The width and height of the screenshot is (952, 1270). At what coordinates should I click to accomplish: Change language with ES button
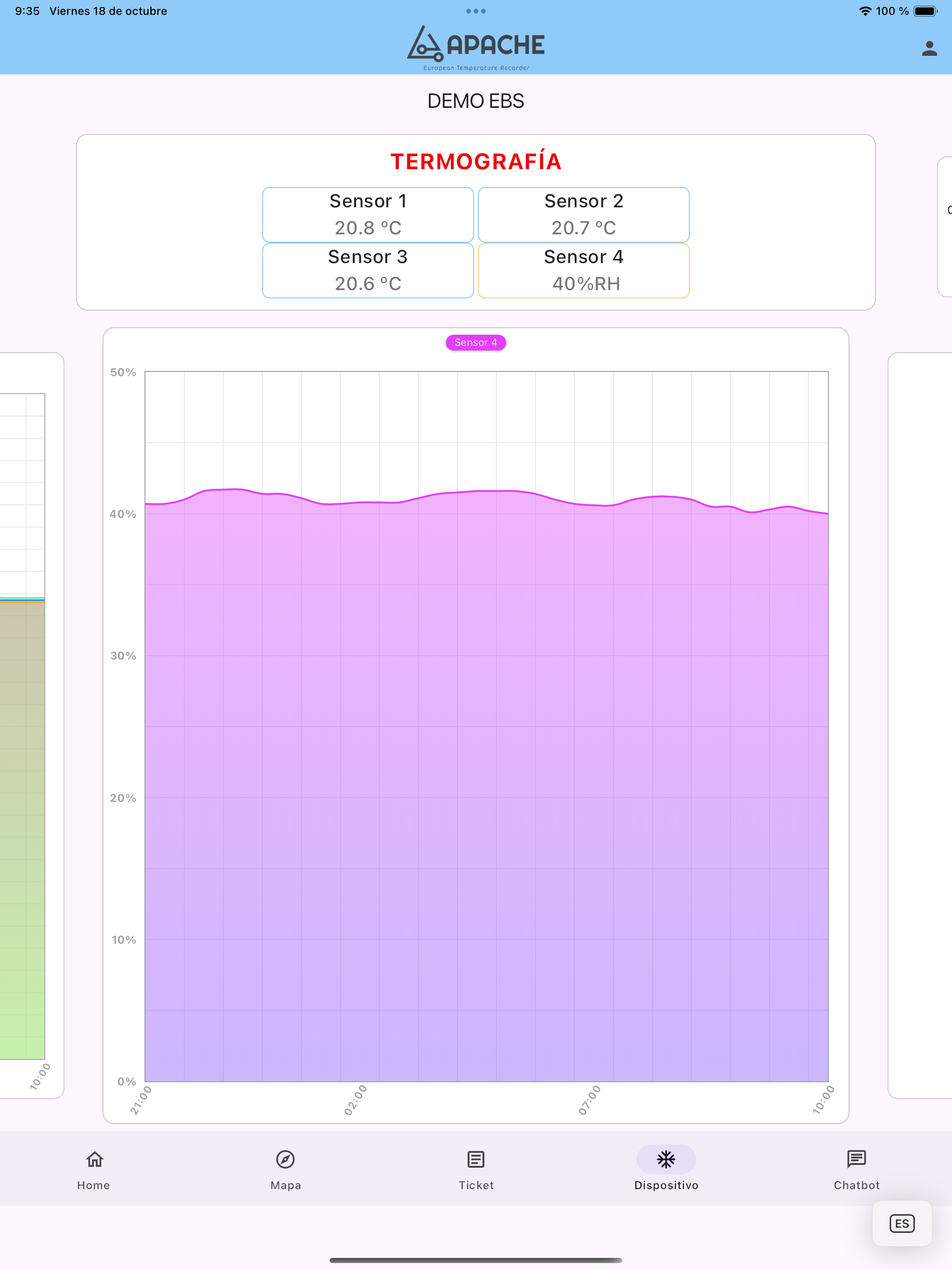tap(901, 1223)
